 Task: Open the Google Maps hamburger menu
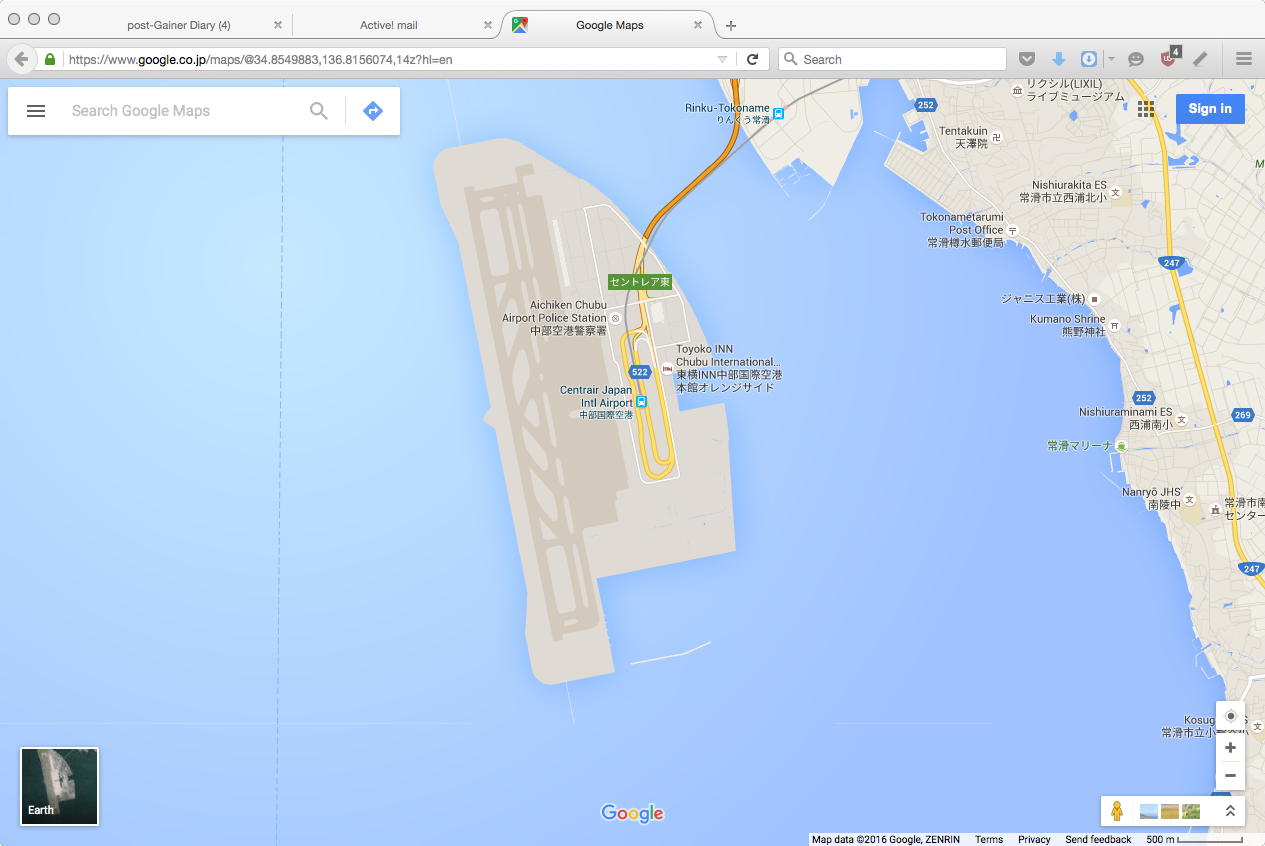coord(36,111)
